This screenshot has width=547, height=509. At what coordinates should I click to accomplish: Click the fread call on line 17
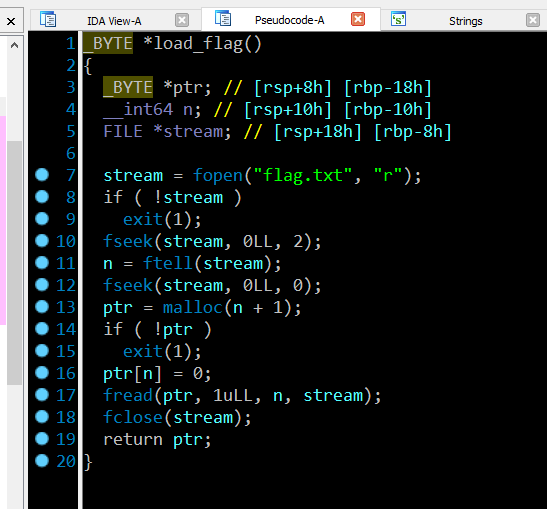point(128,395)
